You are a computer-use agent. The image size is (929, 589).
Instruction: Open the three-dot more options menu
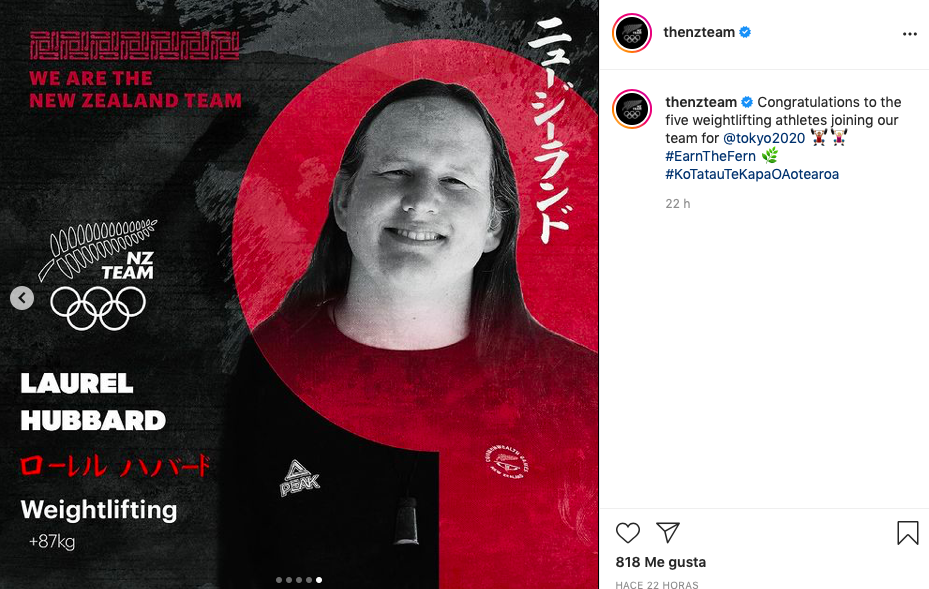(909, 34)
